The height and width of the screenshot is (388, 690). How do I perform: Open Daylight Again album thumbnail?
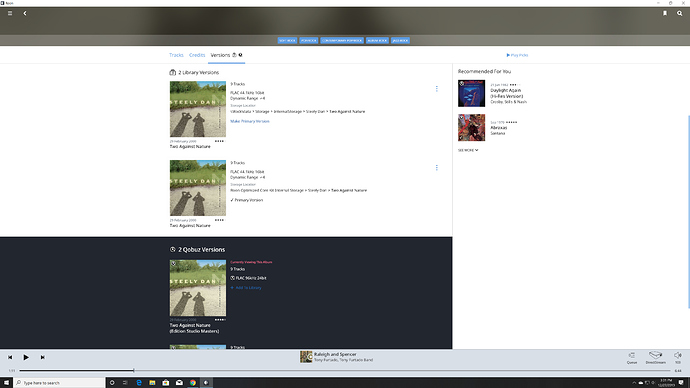tap(471, 93)
